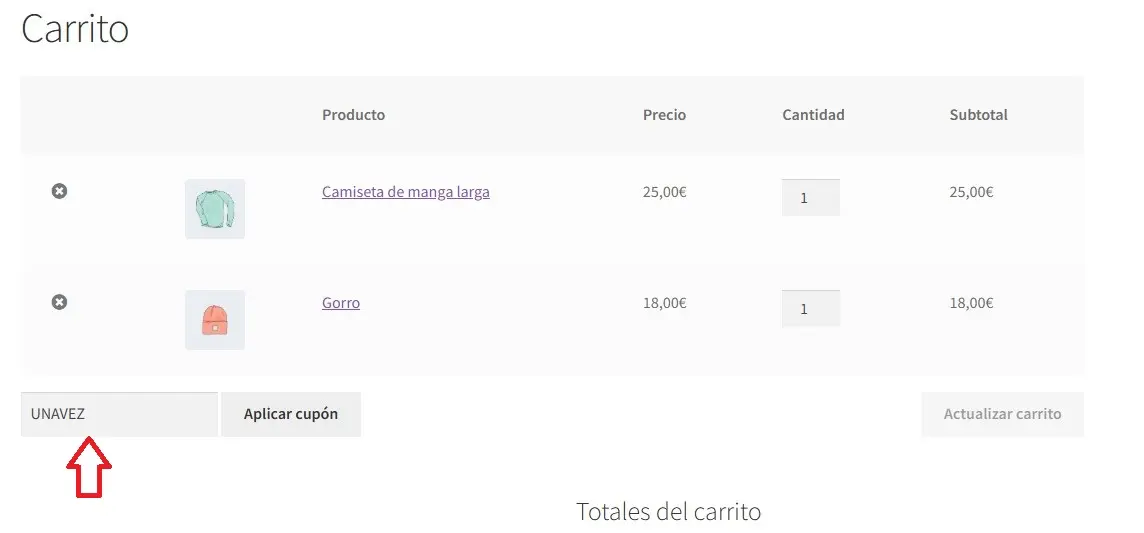The height and width of the screenshot is (533, 1144).
Task: Click the Gorro amount in Subtotal column
Action: 971,303
